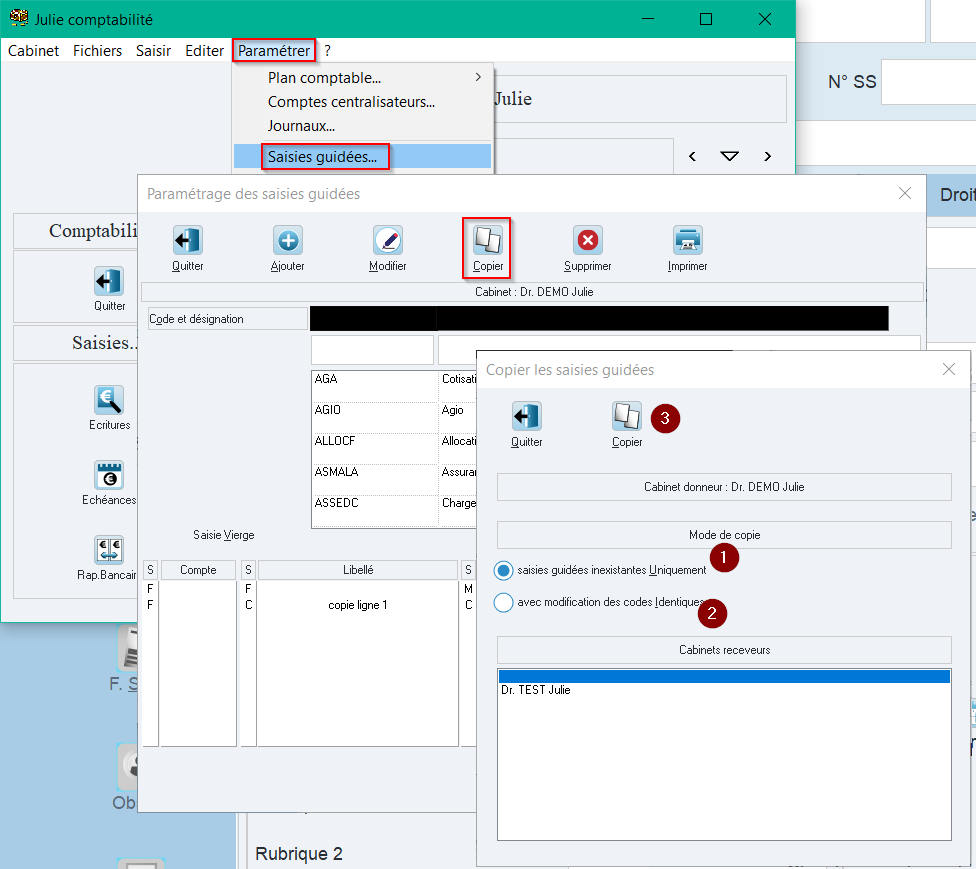The height and width of the screenshot is (869, 976).
Task: Click the Compte column header
Action: [x=198, y=570]
